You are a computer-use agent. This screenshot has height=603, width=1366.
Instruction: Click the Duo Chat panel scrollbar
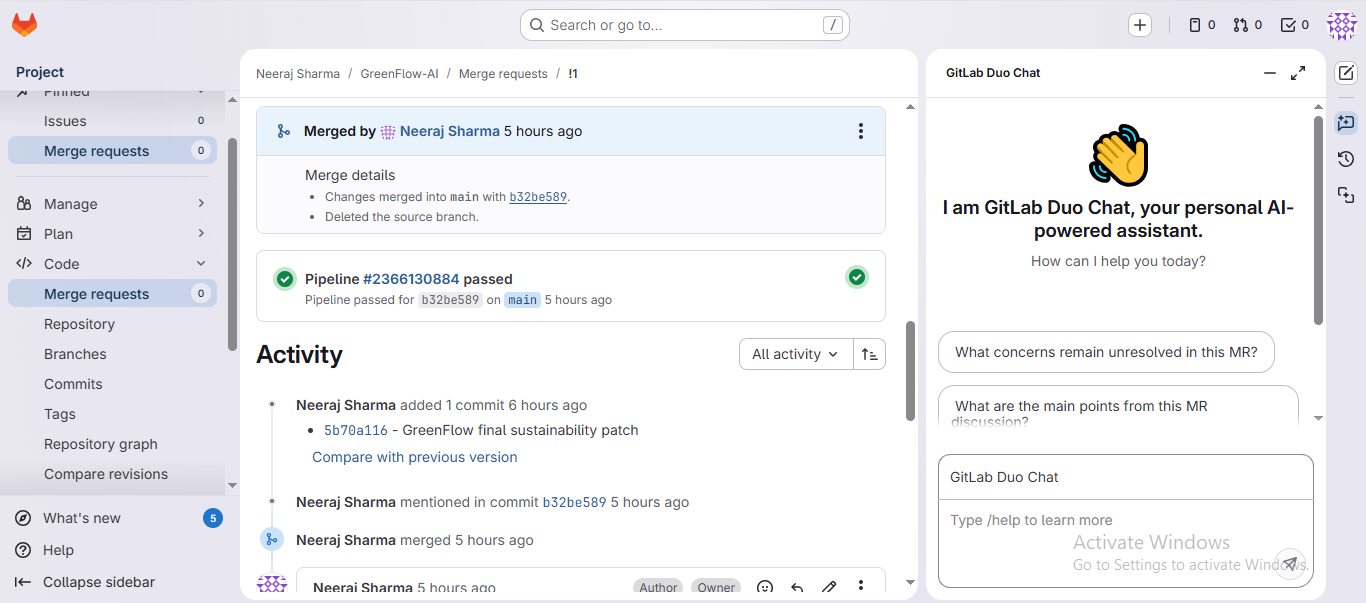click(1318, 220)
